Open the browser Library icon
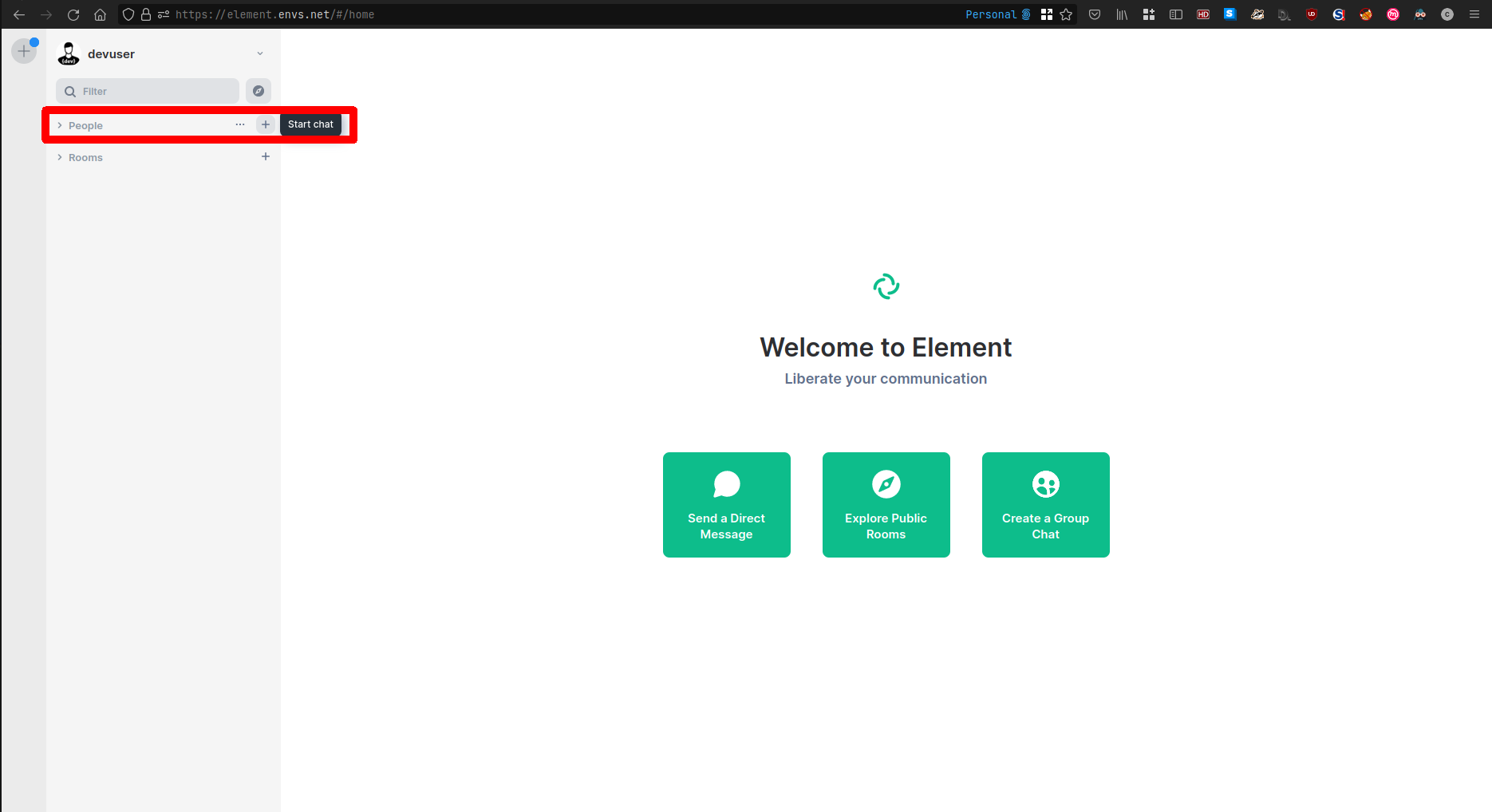The image size is (1492, 812). [1122, 14]
